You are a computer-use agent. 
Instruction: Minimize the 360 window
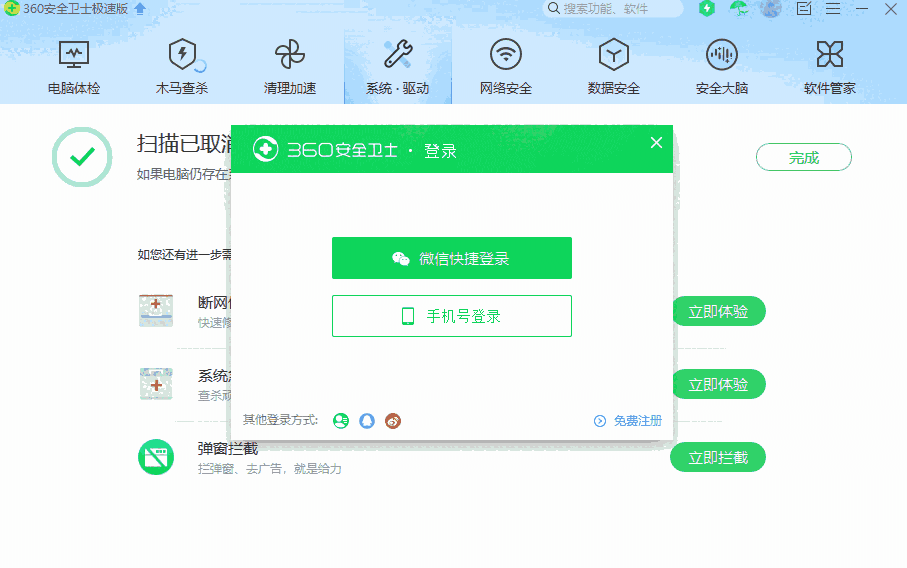pyautogui.click(x=862, y=8)
